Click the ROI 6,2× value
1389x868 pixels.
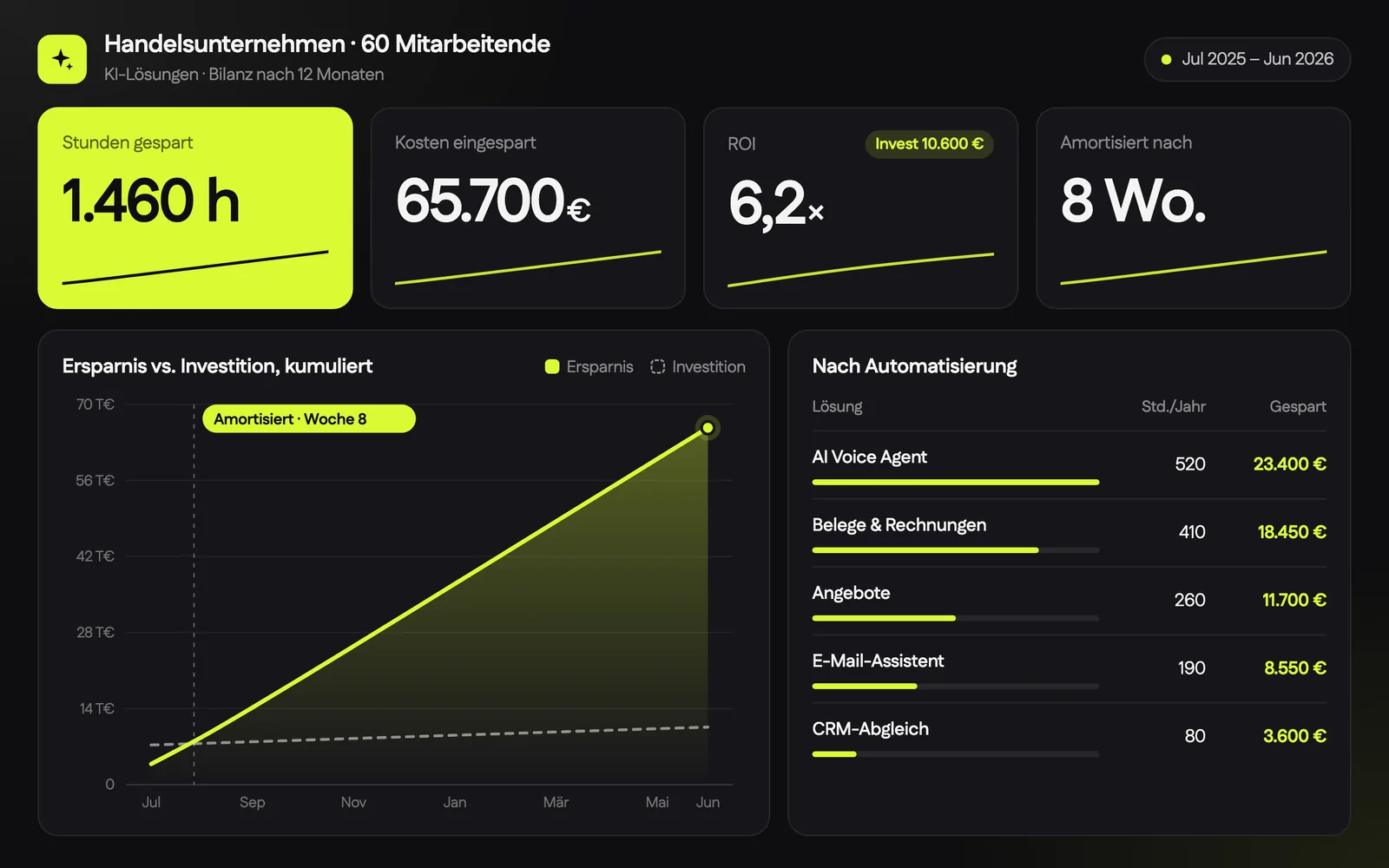776,203
